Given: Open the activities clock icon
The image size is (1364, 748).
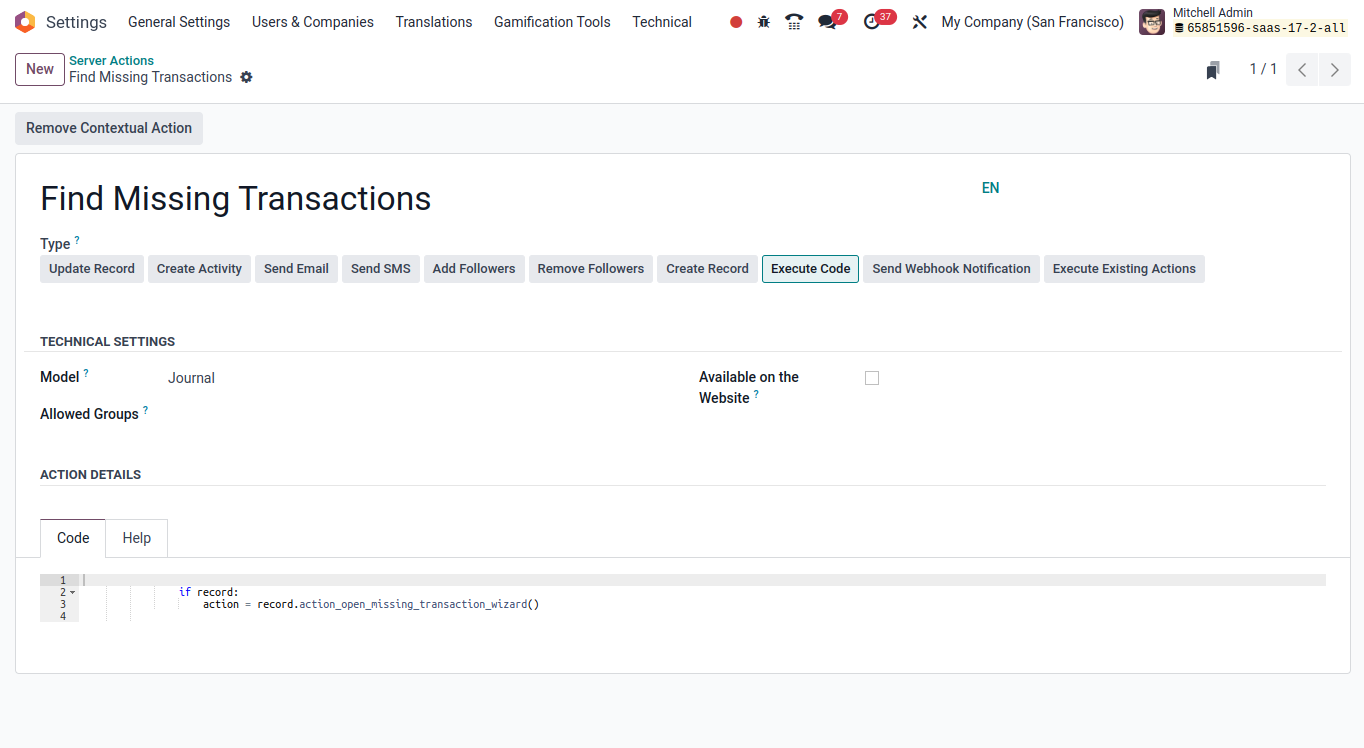Looking at the screenshot, I should [x=872, y=22].
